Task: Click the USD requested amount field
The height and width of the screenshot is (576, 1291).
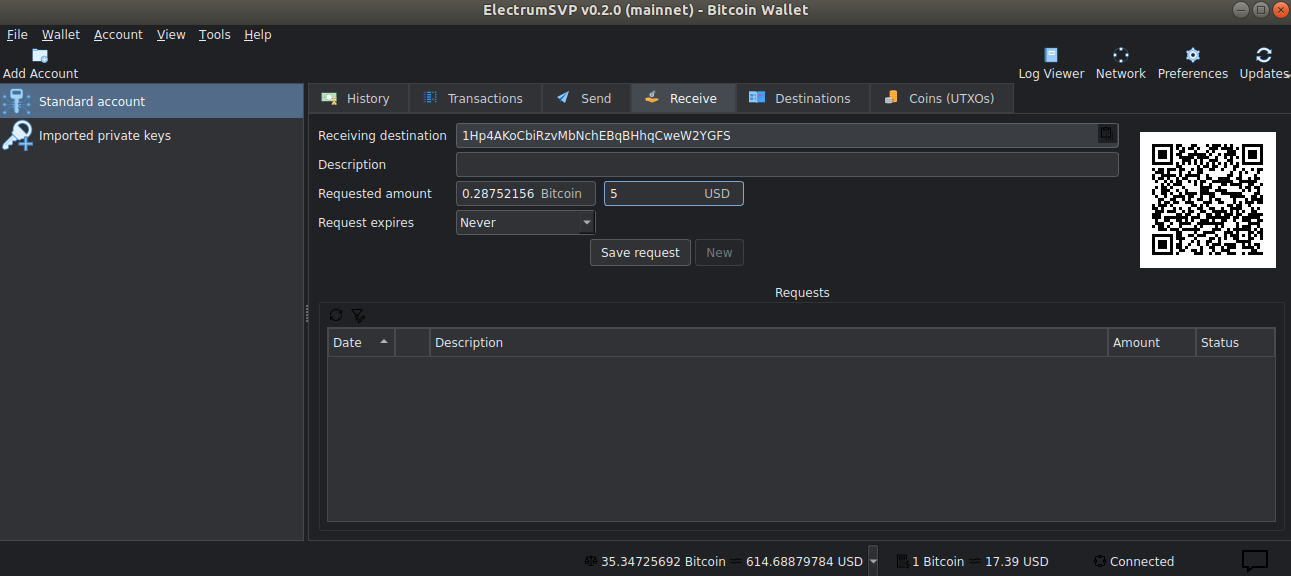Action: click(674, 193)
